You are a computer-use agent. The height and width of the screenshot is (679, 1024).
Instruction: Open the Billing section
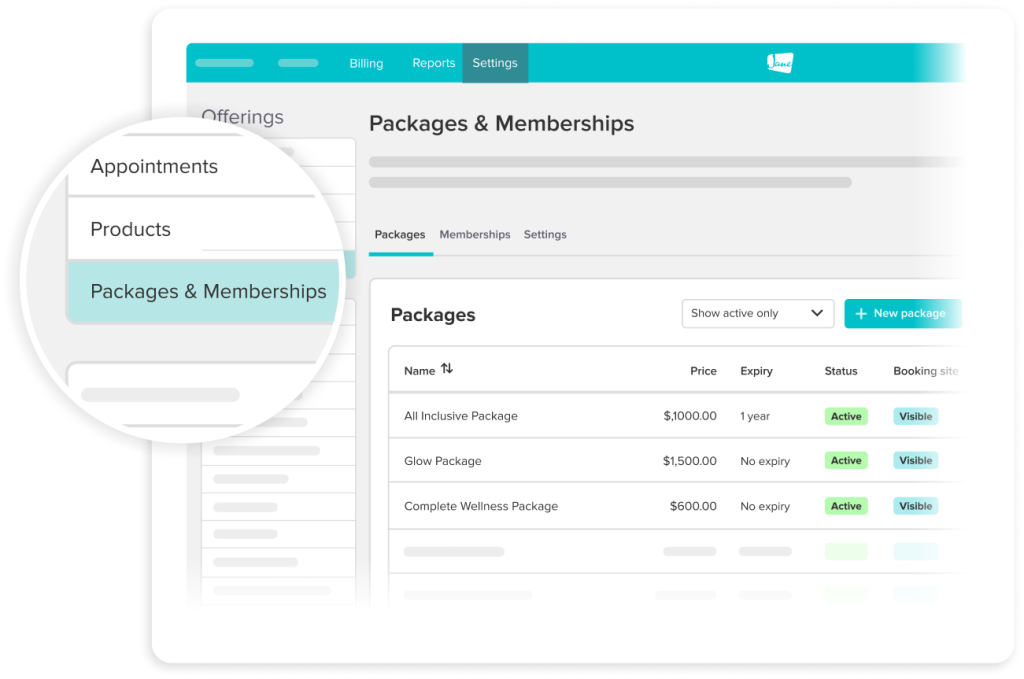point(366,63)
